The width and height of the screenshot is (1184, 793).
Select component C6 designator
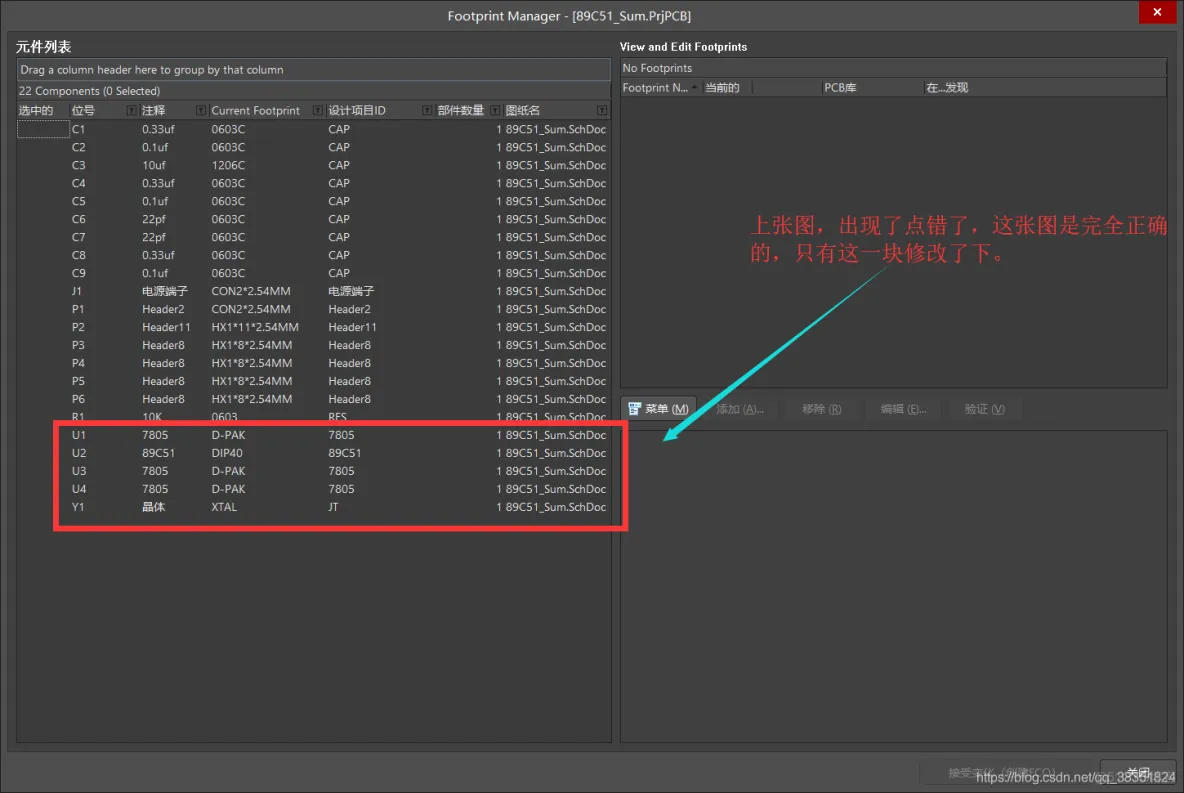coord(79,220)
